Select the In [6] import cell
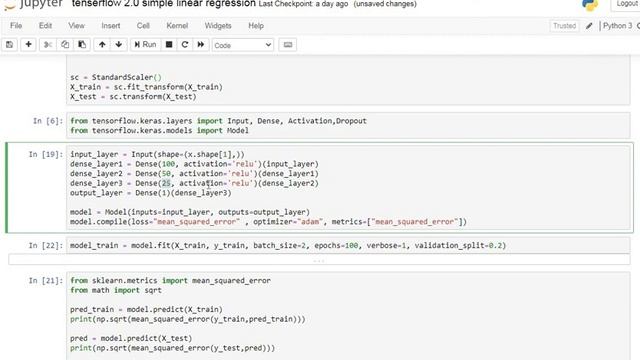Image resolution: width=640 pixels, height=360 pixels. pyautogui.click(x=348, y=126)
